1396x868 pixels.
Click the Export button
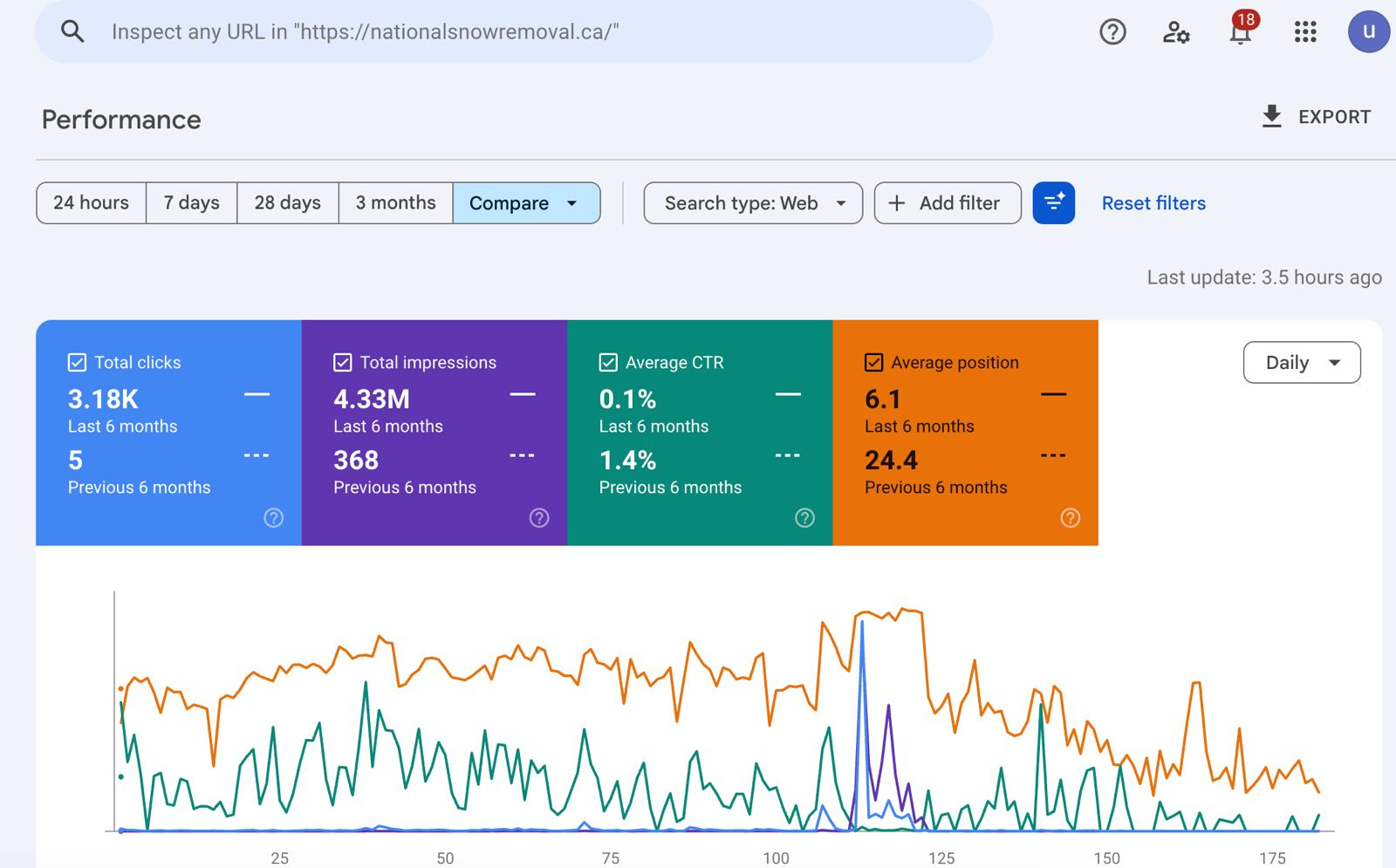pyautogui.click(x=1316, y=117)
